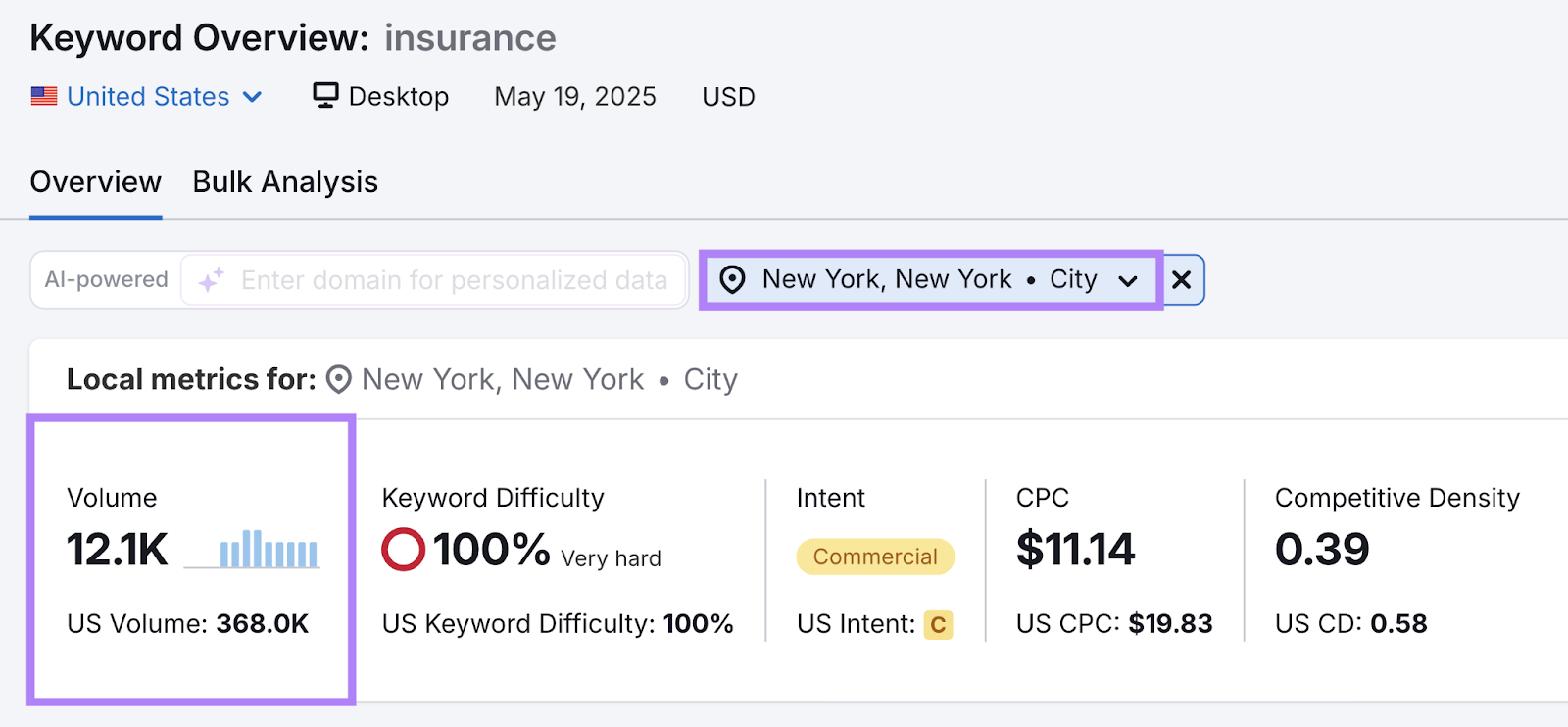Image resolution: width=1568 pixels, height=727 pixels.
Task: Click the AI-powered label
Action: (x=106, y=279)
